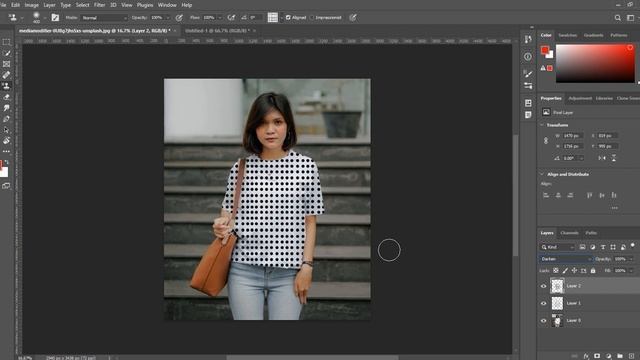The image size is (640, 360).
Task: Click the Flip horizontal icon in Transform
Action: click(x=602, y=158)
